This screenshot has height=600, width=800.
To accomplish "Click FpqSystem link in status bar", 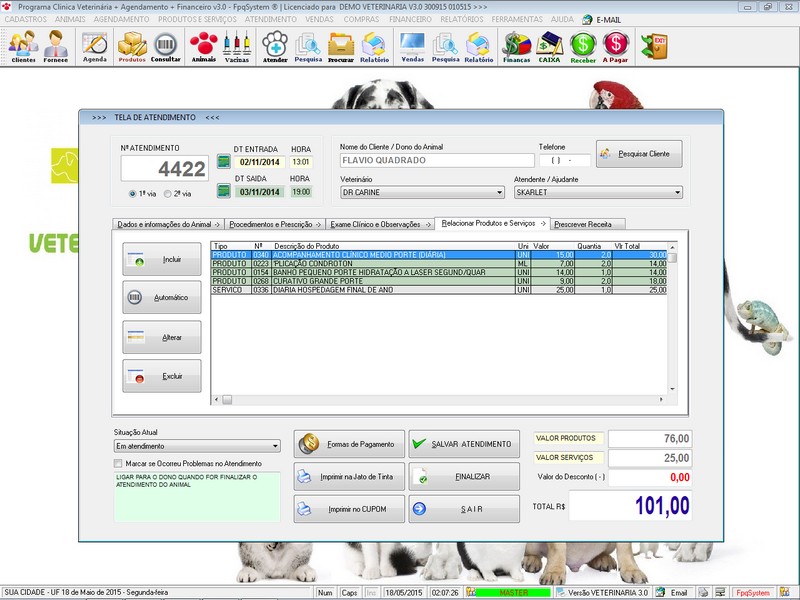I will click(x=753, y=593).
